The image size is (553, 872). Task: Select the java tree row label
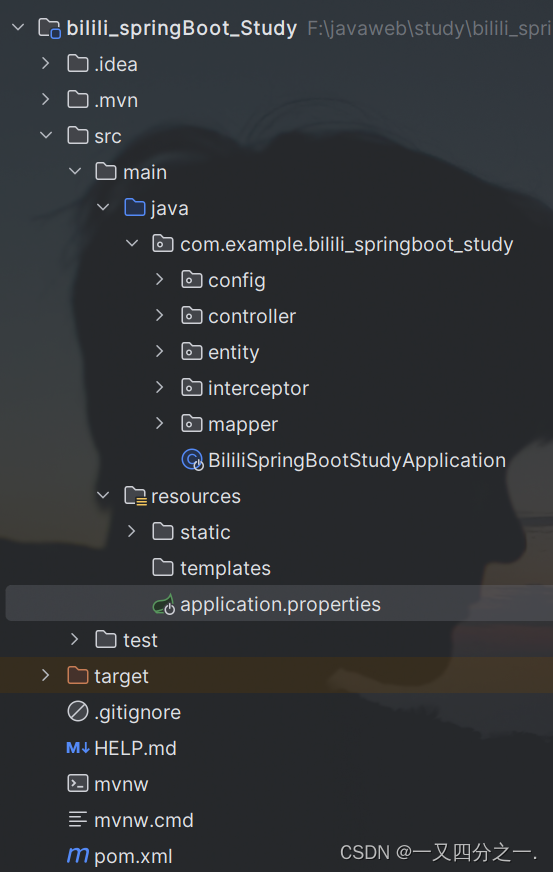click(x=169, y=209)
